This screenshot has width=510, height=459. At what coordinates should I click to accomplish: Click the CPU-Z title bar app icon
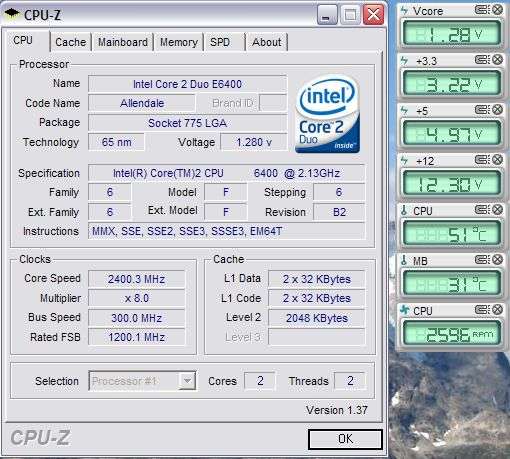coord(12,14)
